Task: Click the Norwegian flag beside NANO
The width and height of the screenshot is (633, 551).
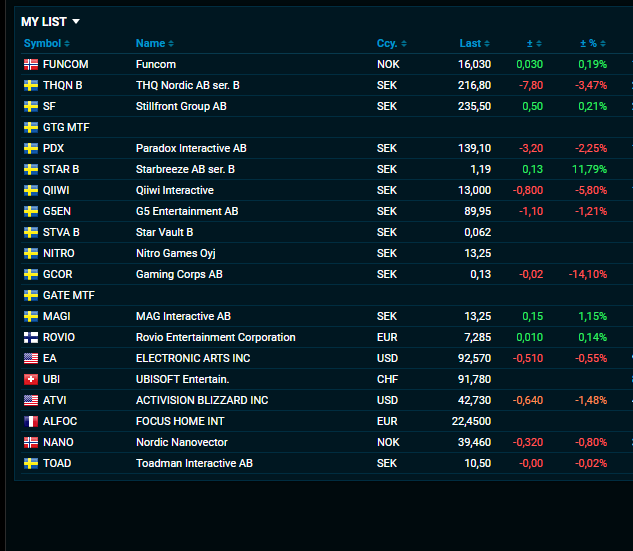Action: click(31, 442)
